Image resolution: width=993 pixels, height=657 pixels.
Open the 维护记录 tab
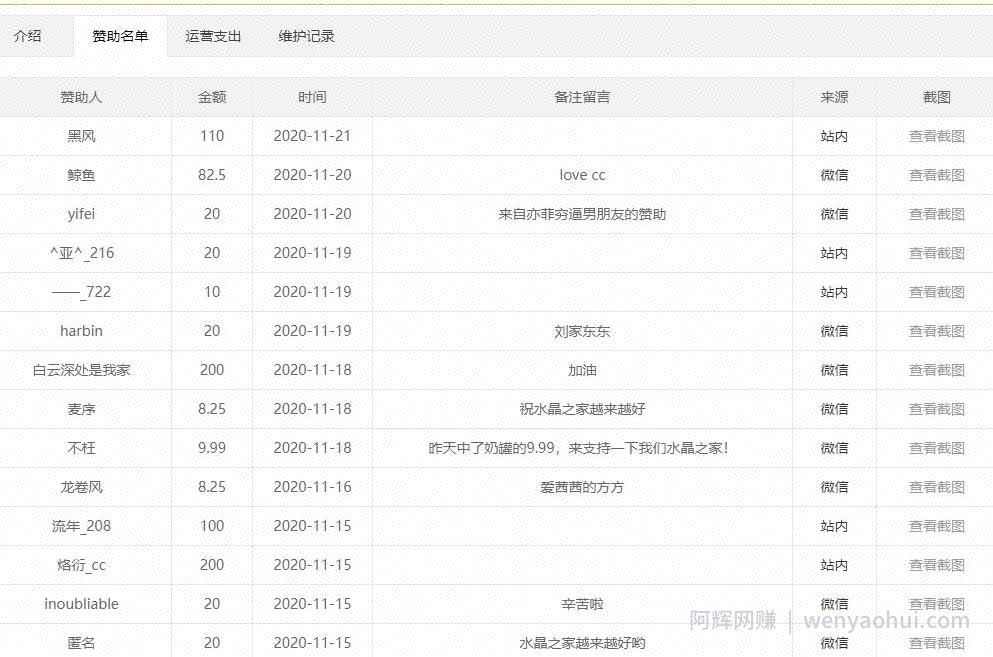[307, 36]
